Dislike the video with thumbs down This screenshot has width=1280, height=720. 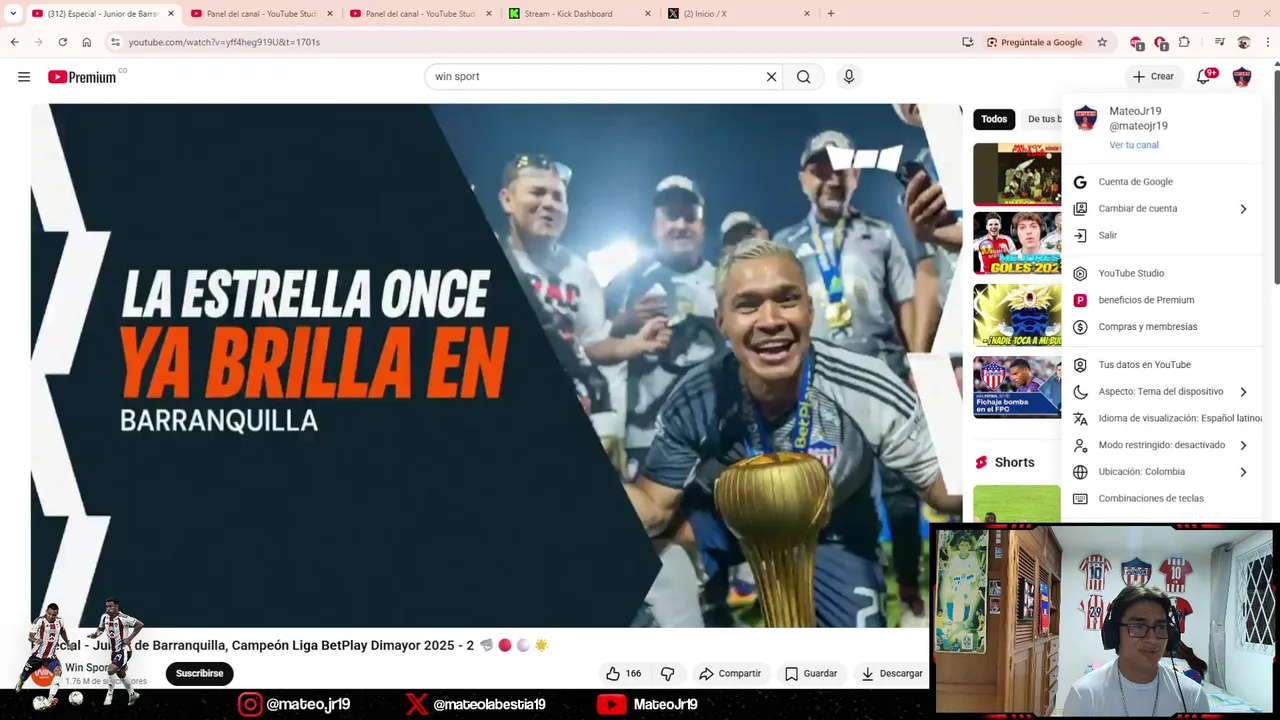tap(668, 674)
